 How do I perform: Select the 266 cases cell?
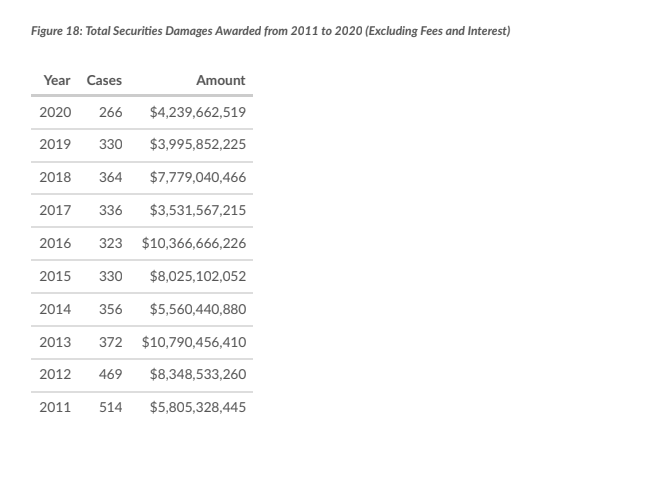click(111, 113)
